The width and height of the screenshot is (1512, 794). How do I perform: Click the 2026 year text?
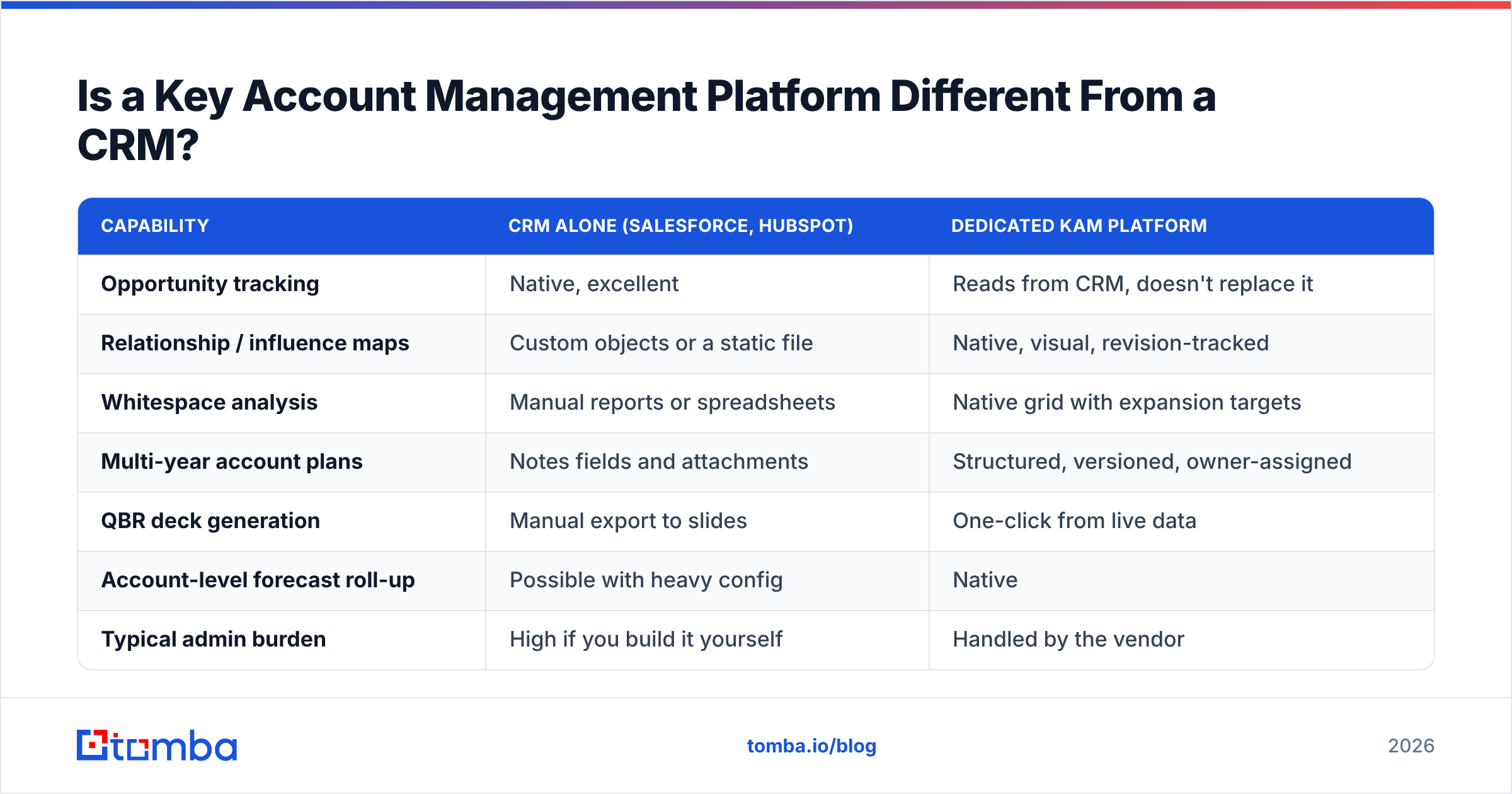click(1411, 746)
